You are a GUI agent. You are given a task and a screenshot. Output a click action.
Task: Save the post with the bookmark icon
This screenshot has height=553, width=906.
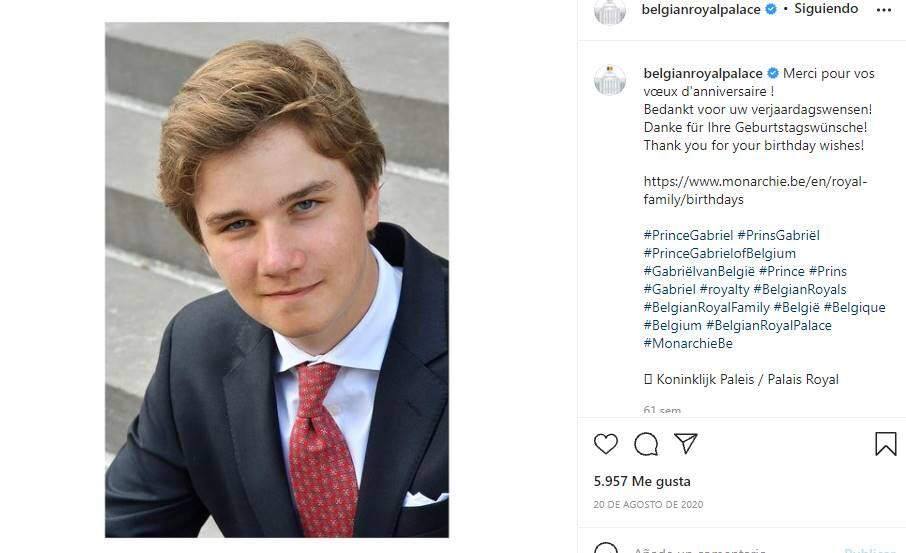pos(885,444)
